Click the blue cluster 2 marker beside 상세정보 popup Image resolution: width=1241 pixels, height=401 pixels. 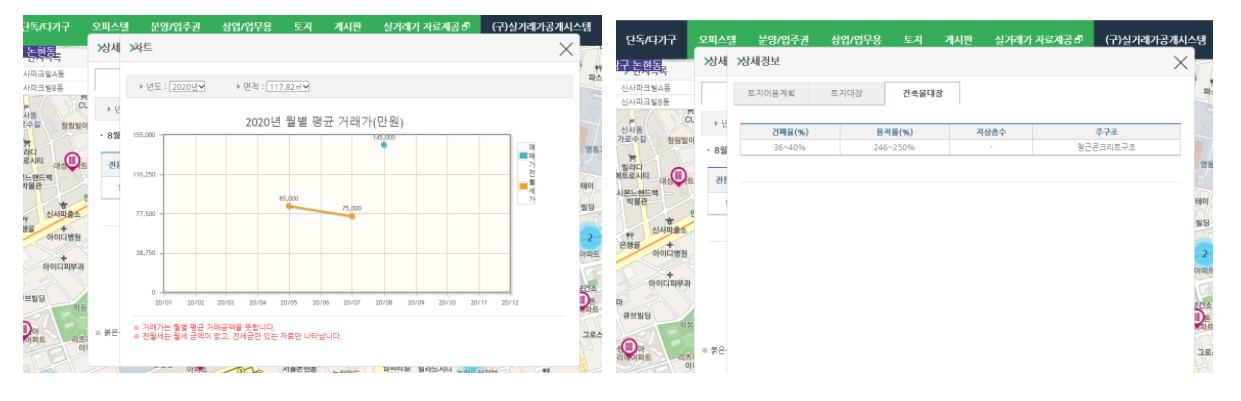(1205, 254)
